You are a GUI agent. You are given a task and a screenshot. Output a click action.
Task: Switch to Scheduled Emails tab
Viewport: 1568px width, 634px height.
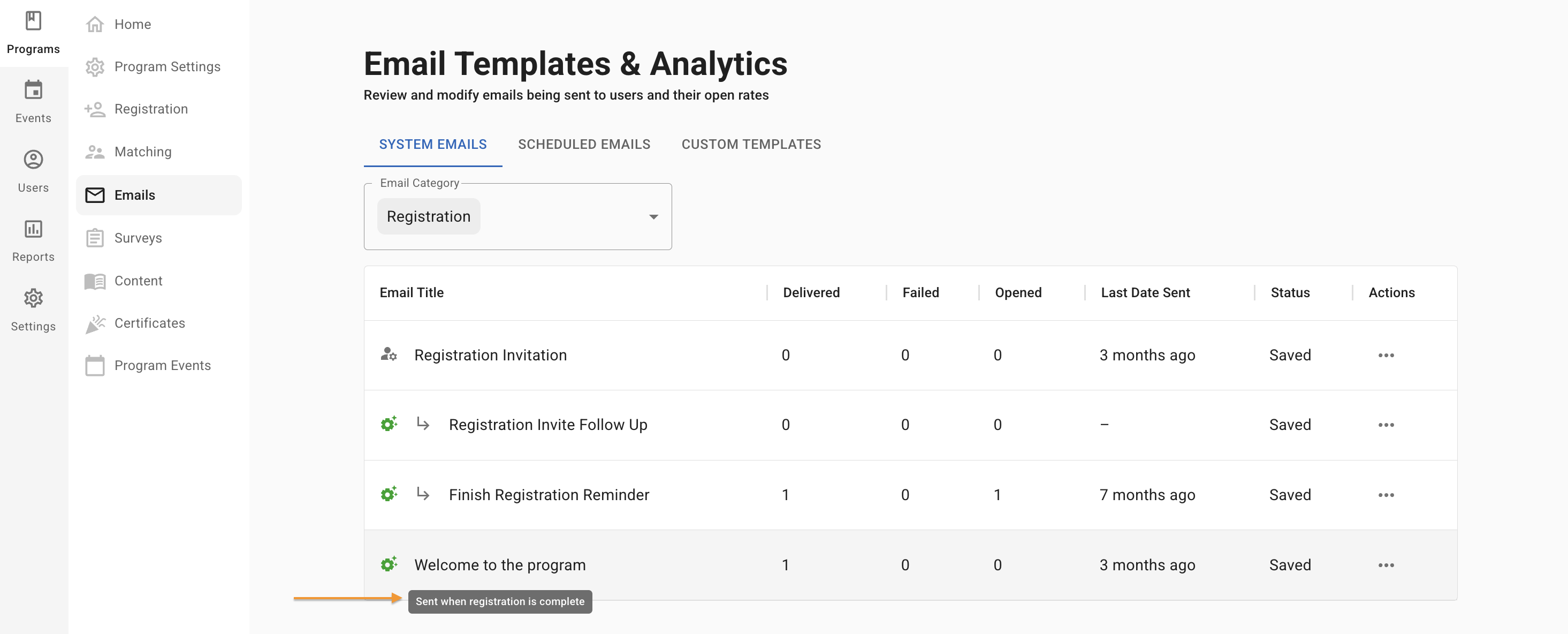point(584,145)
